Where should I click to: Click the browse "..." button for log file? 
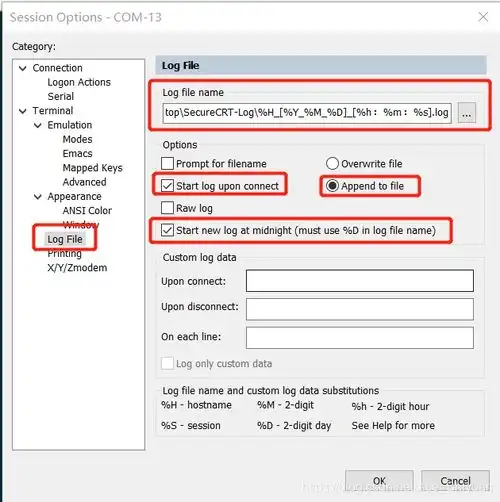coord(466,113)
